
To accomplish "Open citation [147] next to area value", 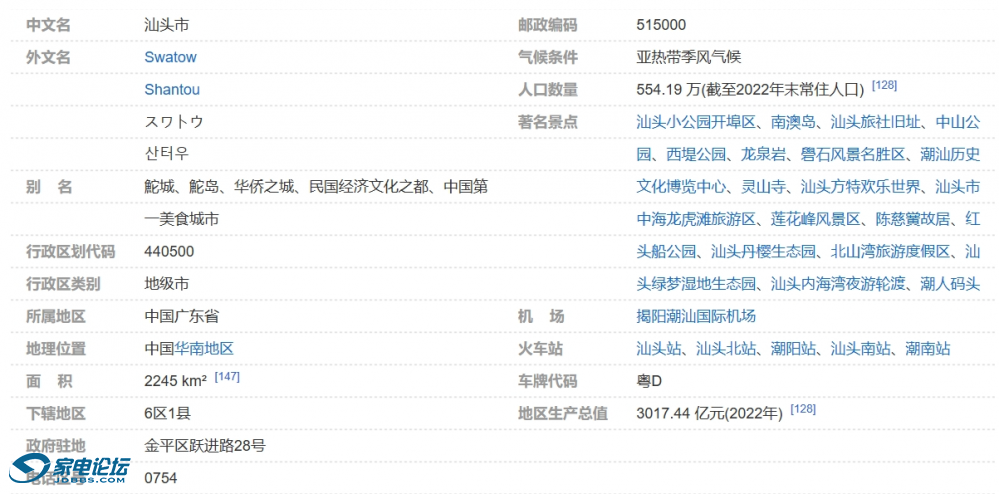I will [227, 377].
